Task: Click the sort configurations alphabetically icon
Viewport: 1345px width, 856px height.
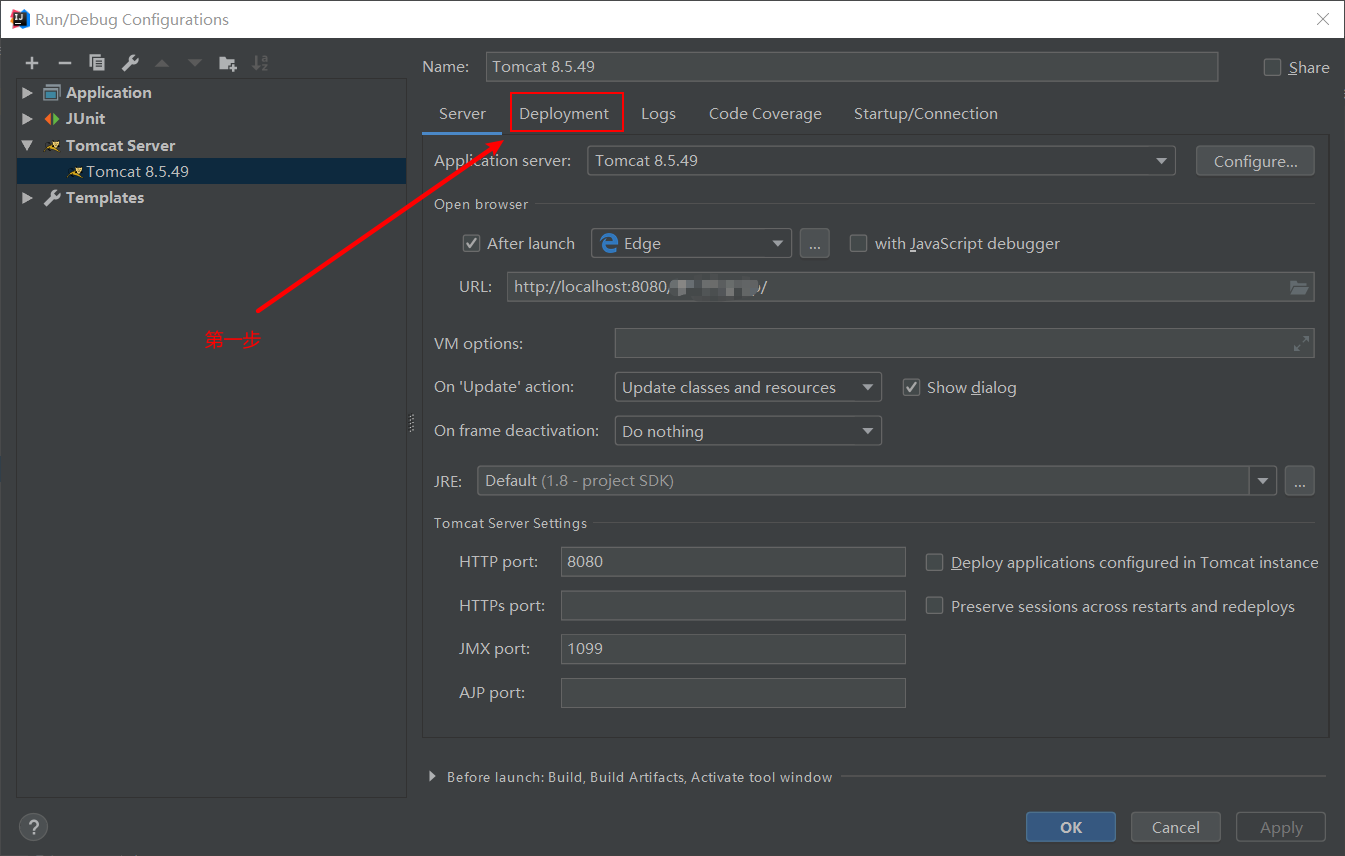Action: point(260,63)
